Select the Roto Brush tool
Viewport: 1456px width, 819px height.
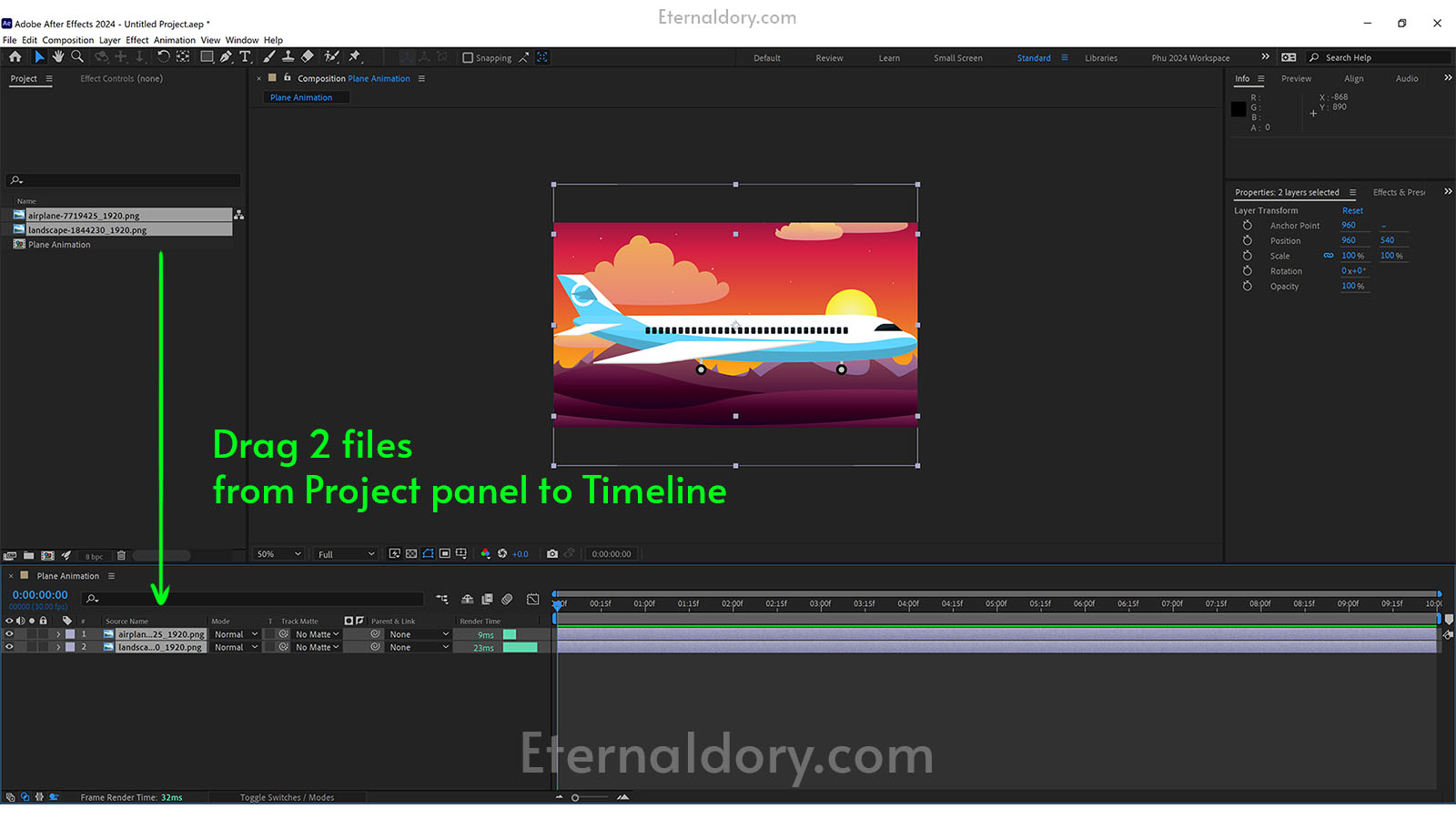click(x=332, y=56)
